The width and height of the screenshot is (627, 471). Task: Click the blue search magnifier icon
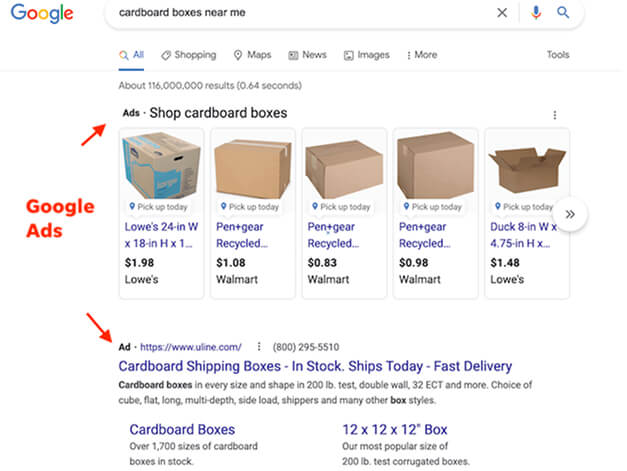pyautogui.click(x=563, y=13)
